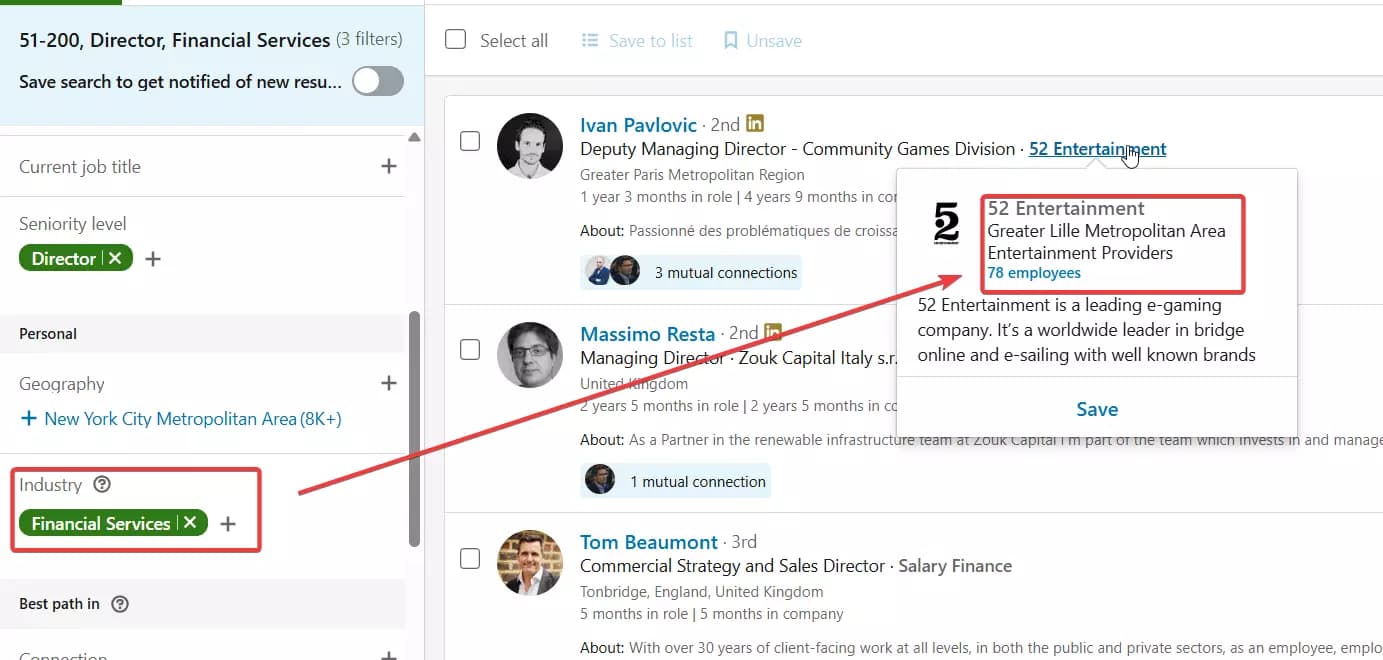
Task: Toggle the save search notification switch
Action: tap(378, 81)
